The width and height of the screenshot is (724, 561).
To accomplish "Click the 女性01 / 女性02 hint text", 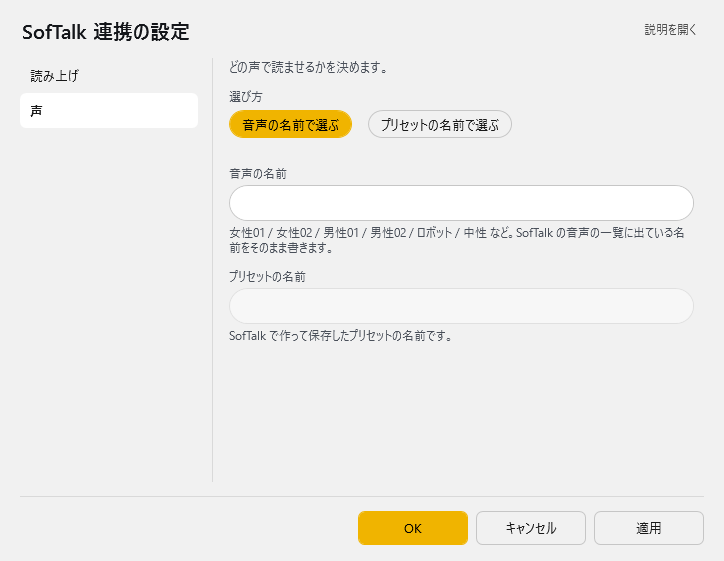I will tap(457, 240).
